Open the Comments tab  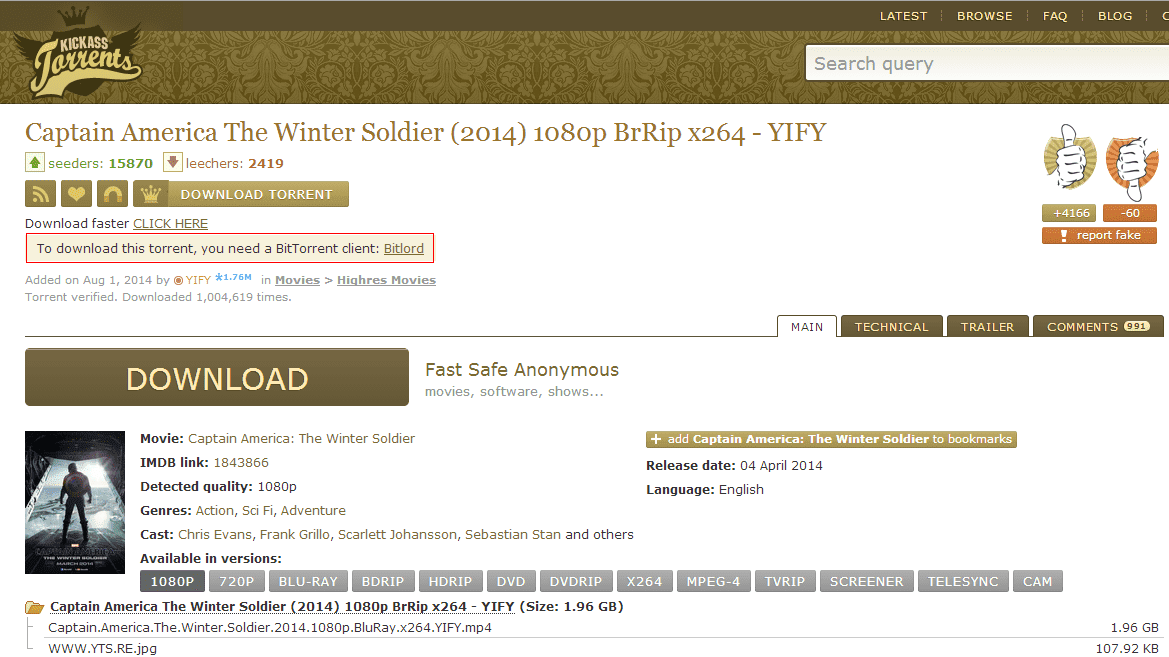(x=1097, y=327)
